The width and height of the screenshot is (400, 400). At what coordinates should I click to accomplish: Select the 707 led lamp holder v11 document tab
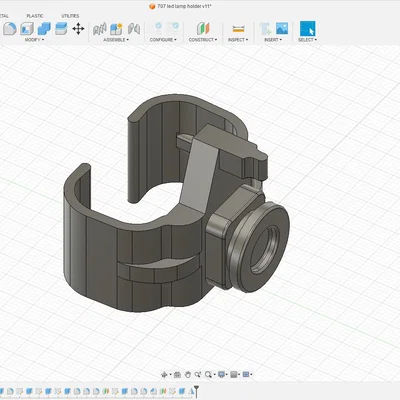tap(181, 6)
